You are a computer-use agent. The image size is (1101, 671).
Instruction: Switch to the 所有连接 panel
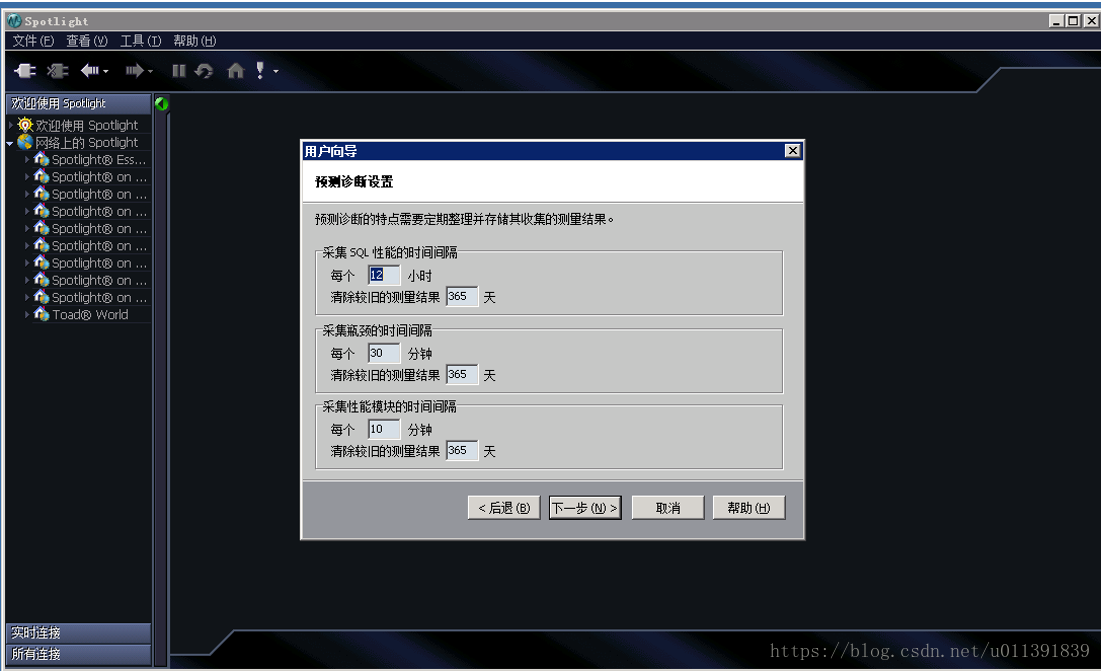(79, 654)
